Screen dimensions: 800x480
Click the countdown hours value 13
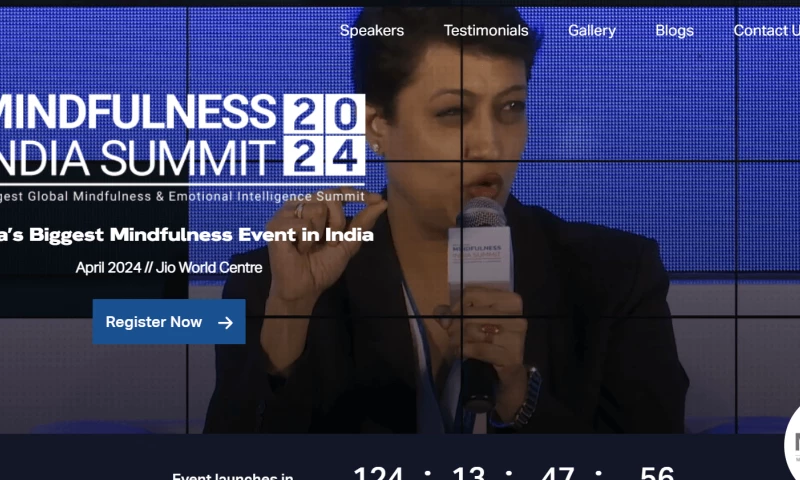468,473
